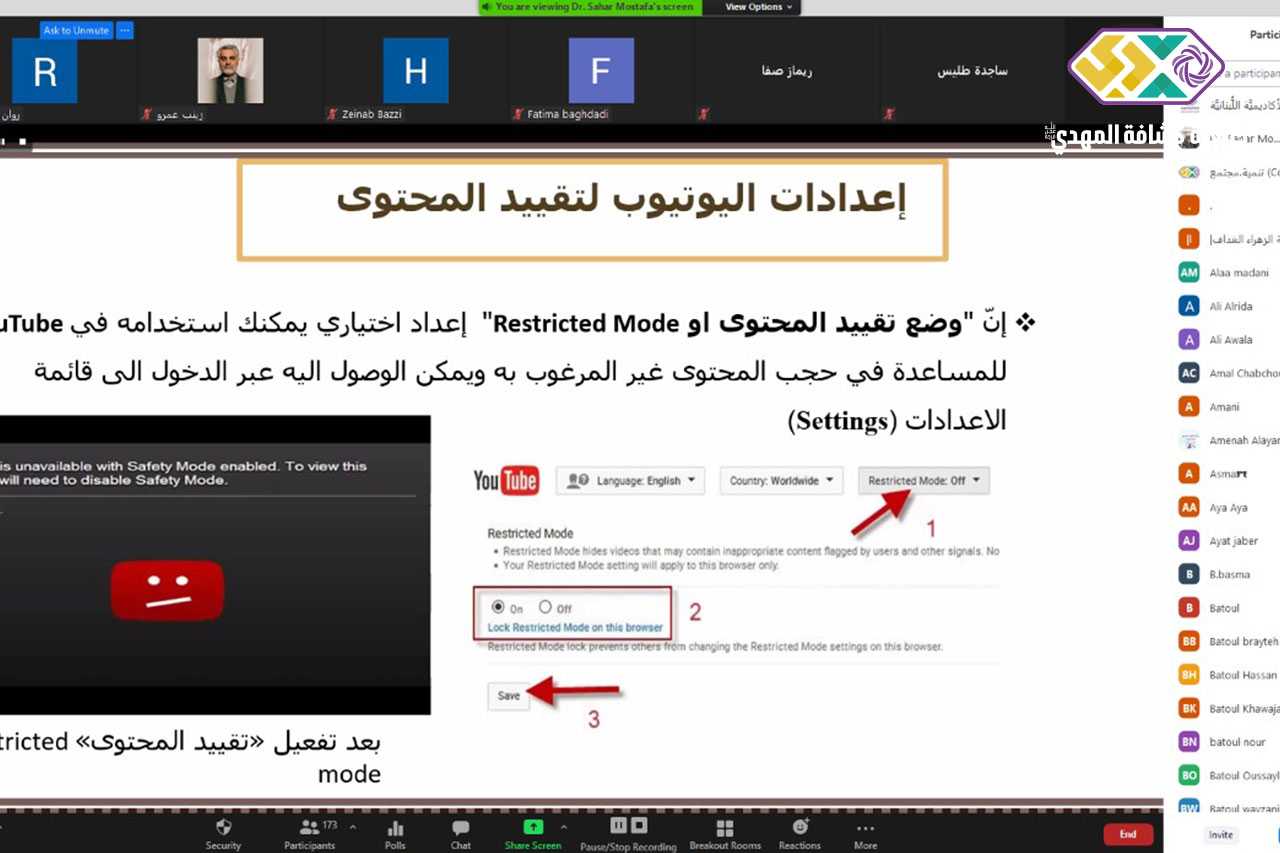
Task: Click the red End meeting button
Action: tap(1127, 834)
